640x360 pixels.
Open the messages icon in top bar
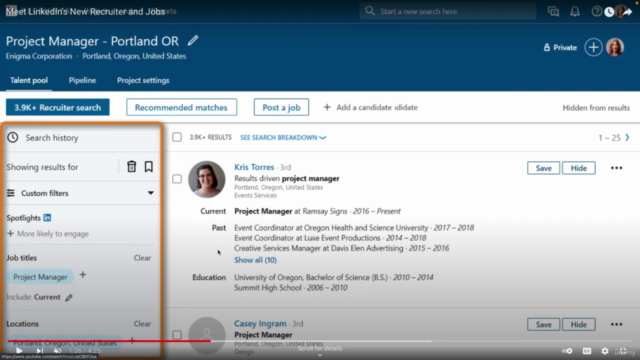553,11
